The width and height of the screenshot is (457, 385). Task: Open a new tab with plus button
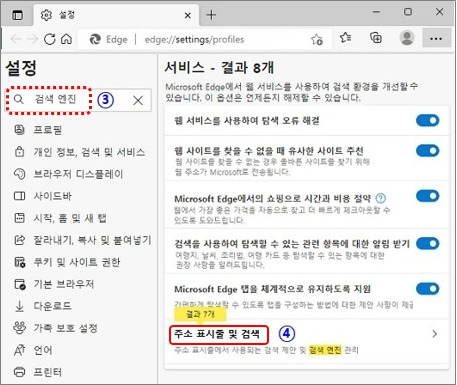coord(211,15)
